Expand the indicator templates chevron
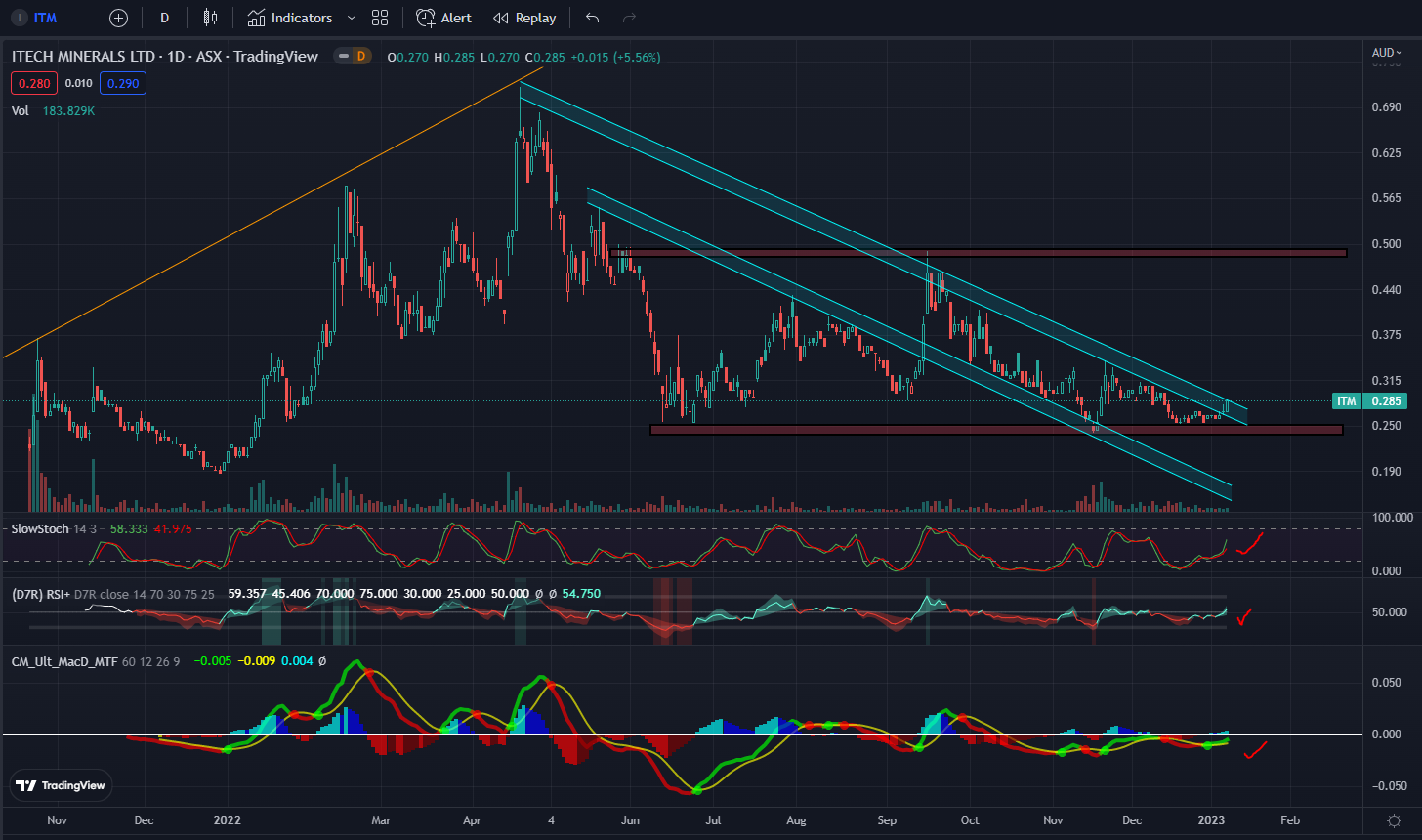 coord(352,18)
